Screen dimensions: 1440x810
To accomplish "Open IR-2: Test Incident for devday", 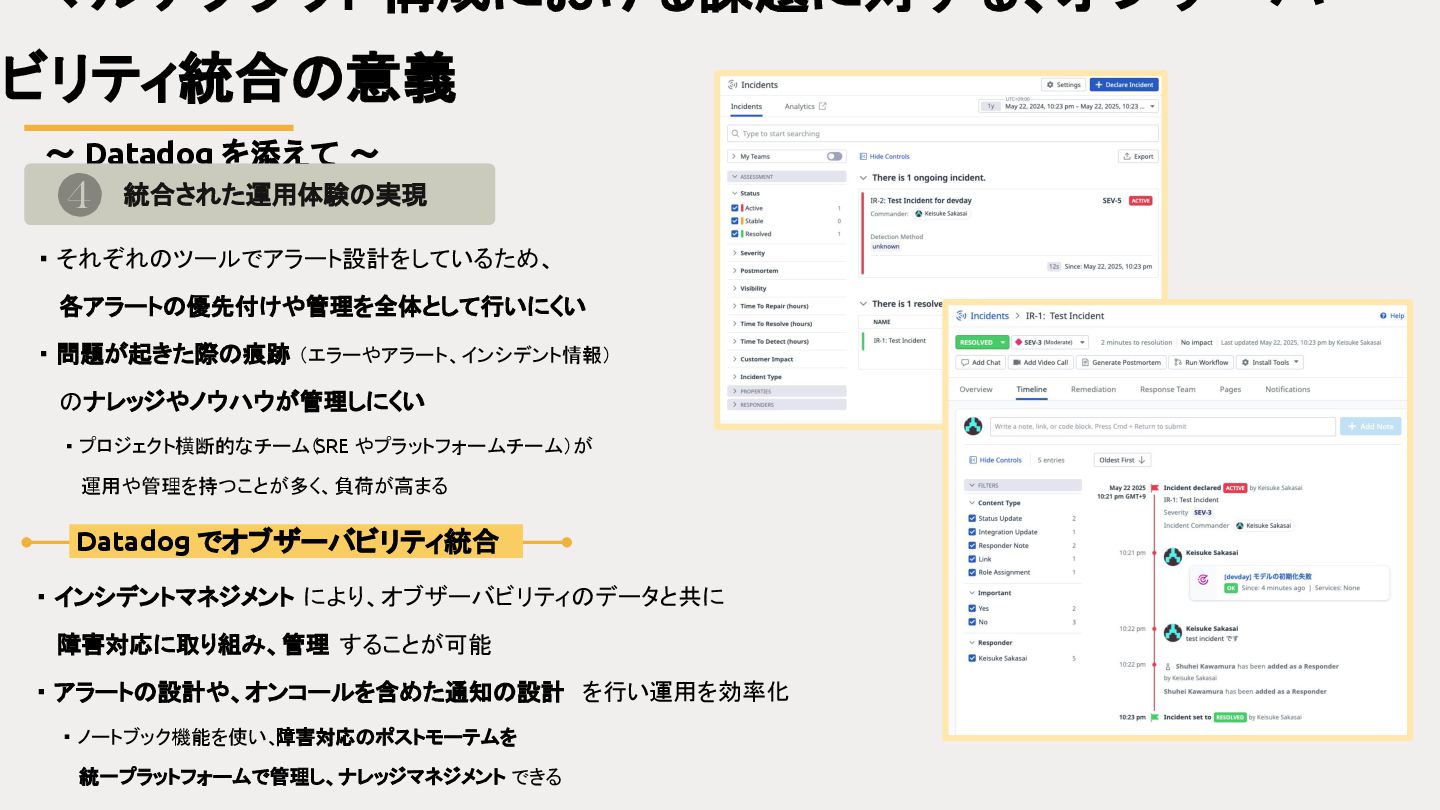I will point(920,200).
